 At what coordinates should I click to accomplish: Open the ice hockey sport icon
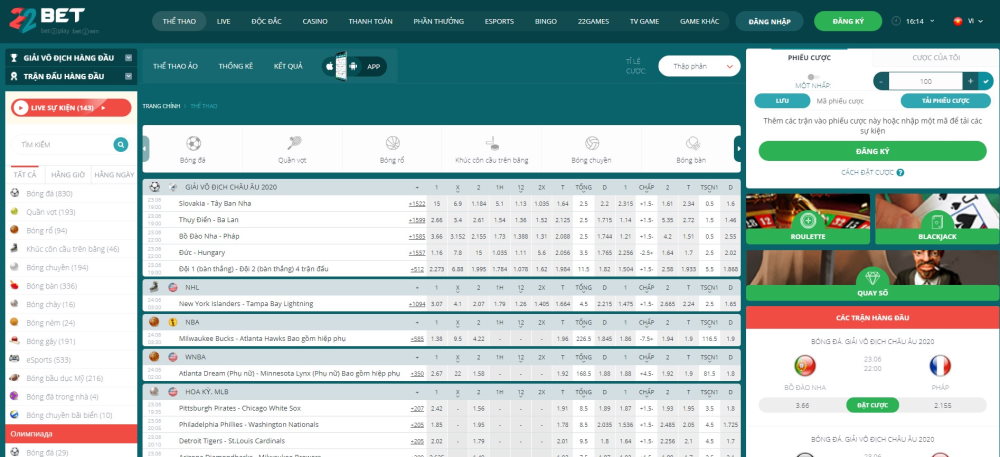[492, 143]
